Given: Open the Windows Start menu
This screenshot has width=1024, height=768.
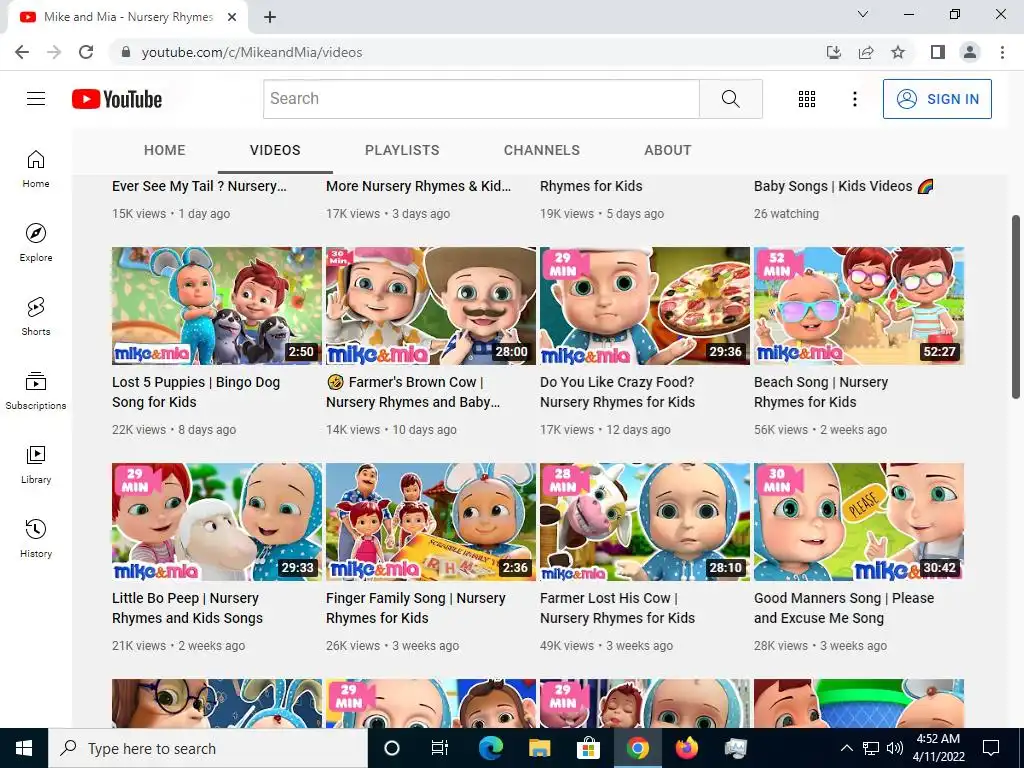Looking at the screenshot, I should coord(24,748).
